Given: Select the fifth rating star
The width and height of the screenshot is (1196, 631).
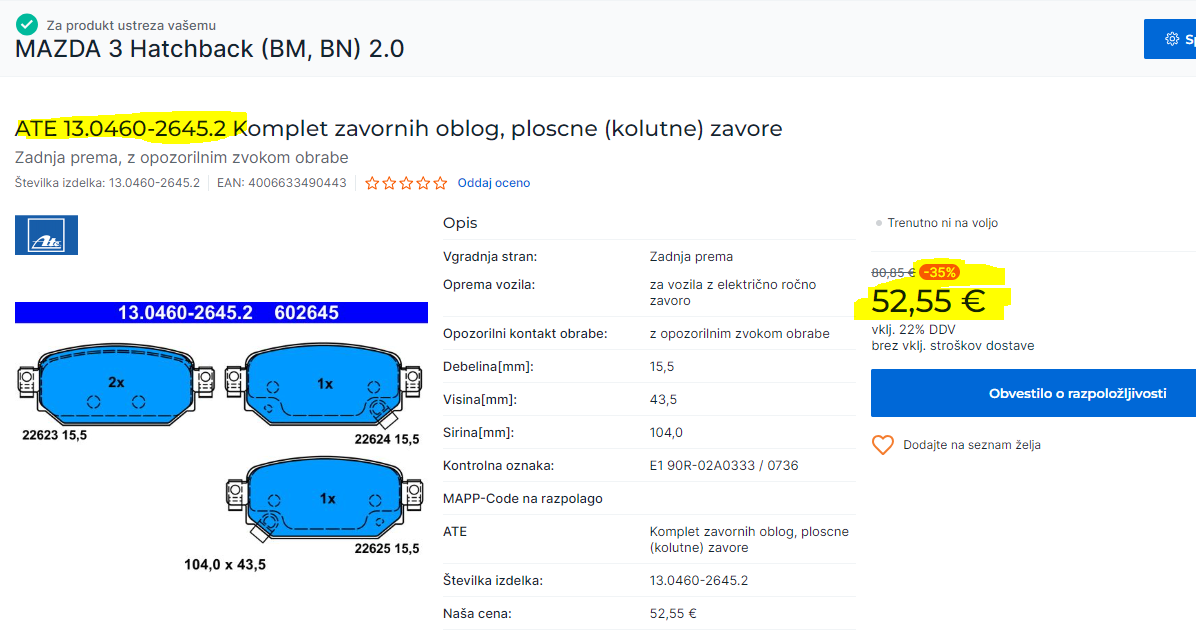Looking at the screenshot, I should pos(440,183).
